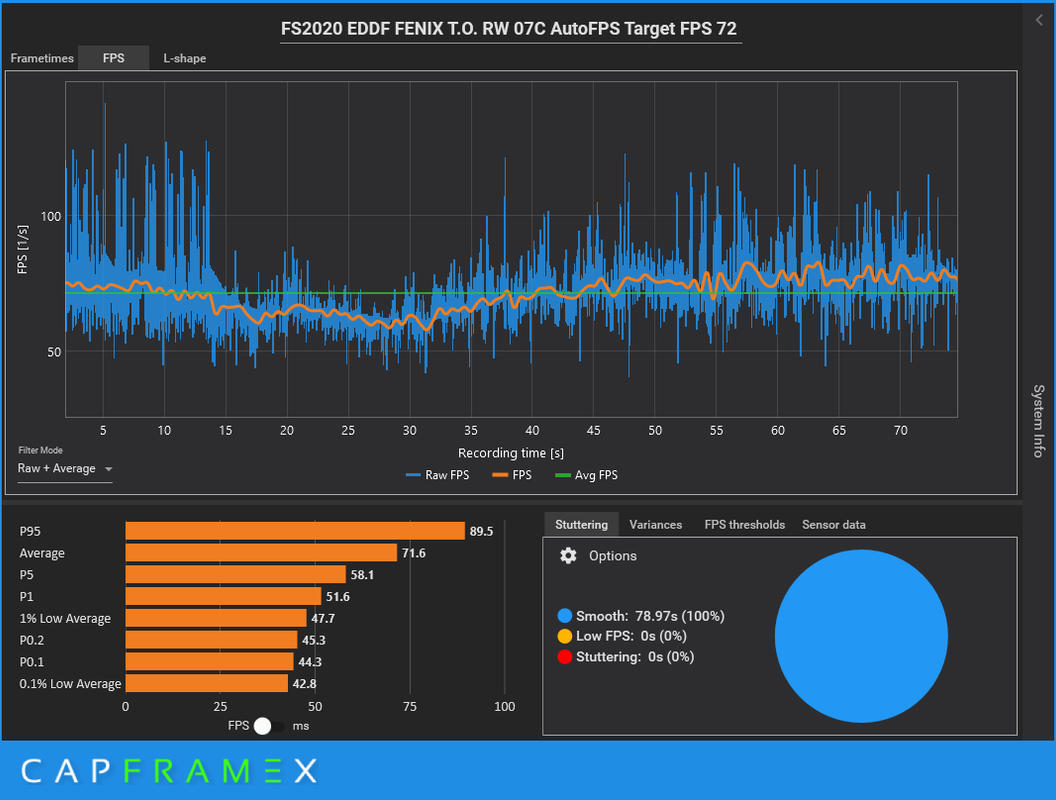The height and width of the screenshot is (800, 1056).
Task: Click the P1 bar value 51.6
Action: tap(338, 597)
